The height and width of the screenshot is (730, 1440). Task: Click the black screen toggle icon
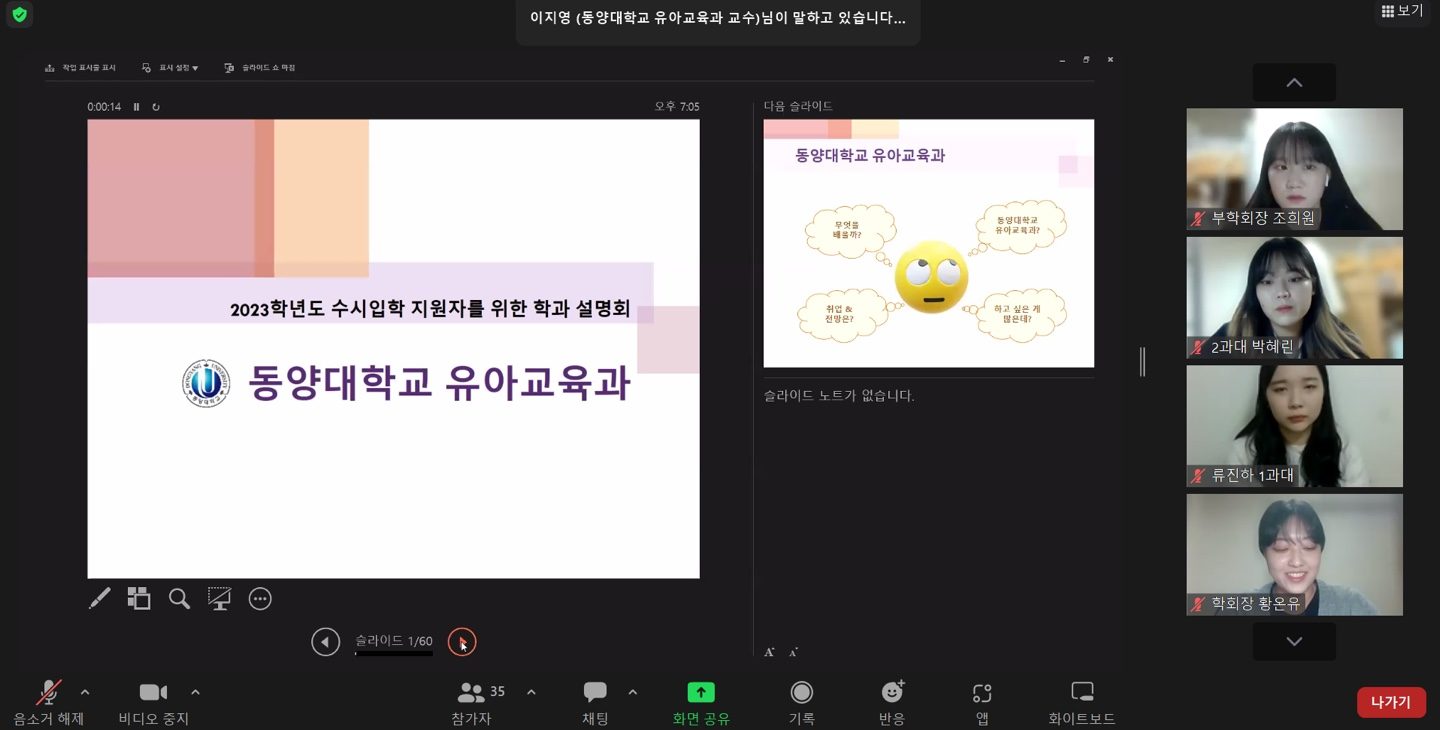[x=219, y=598]
